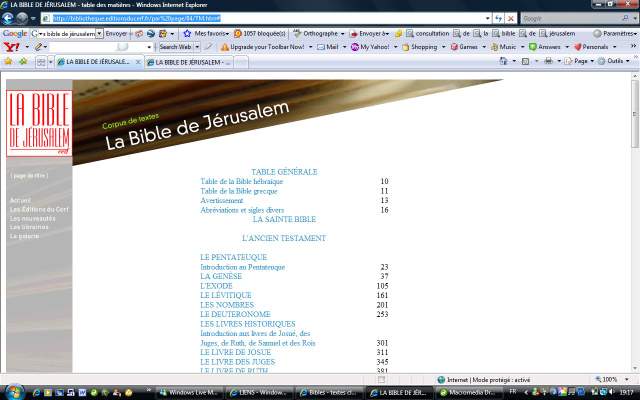Click the Search Web button
Screen dimensions: 640x400
pyautogui.click(x=175, y=47)
